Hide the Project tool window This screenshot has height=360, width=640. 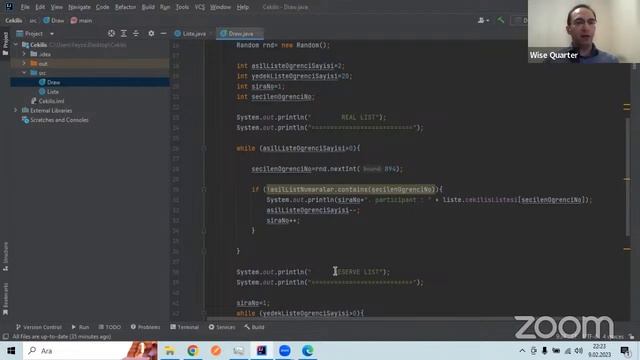(163, 33)
